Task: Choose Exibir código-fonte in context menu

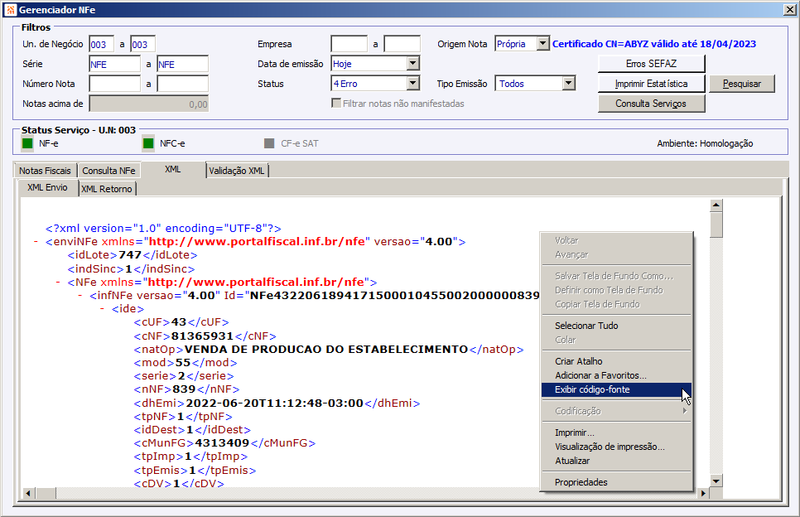Action: (616, 389)
